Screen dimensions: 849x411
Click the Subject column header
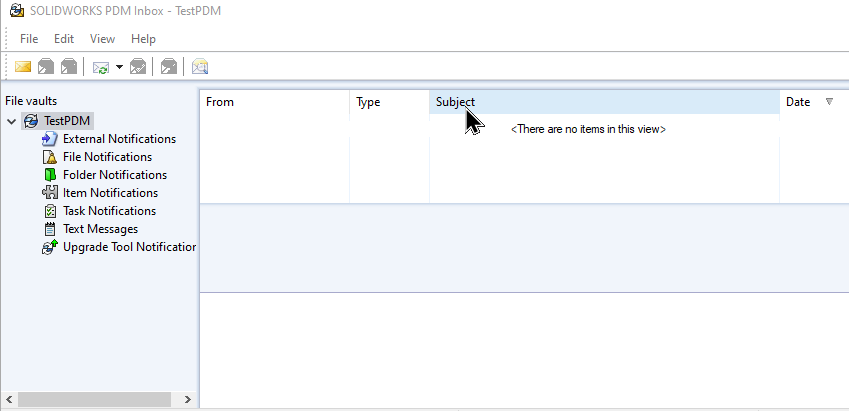[x=604, y=102]
